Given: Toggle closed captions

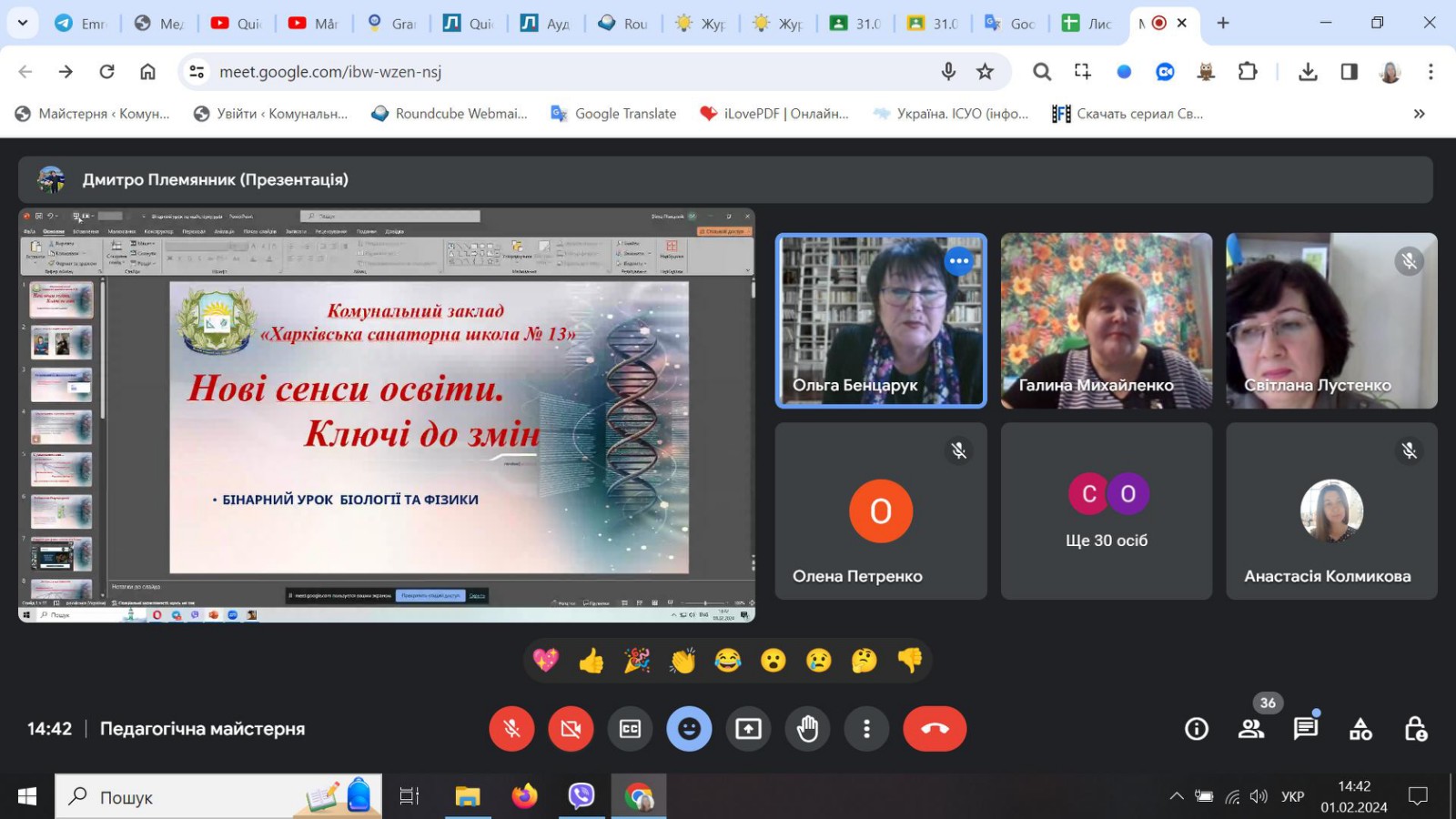Looking at the screenshot, I should pyautogui.click(x=630, y=729).
